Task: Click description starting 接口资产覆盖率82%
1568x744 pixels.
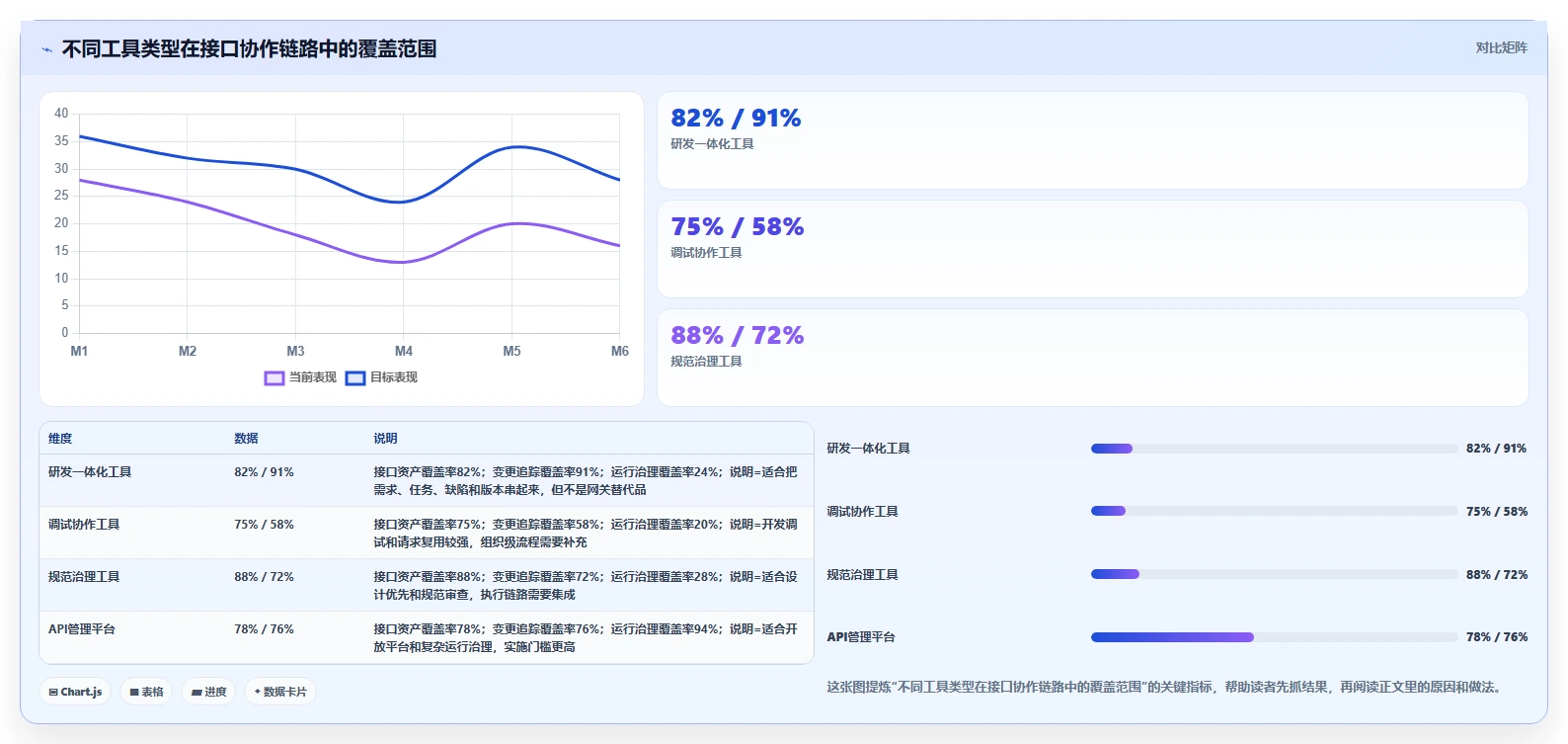Action: (586, 481)
